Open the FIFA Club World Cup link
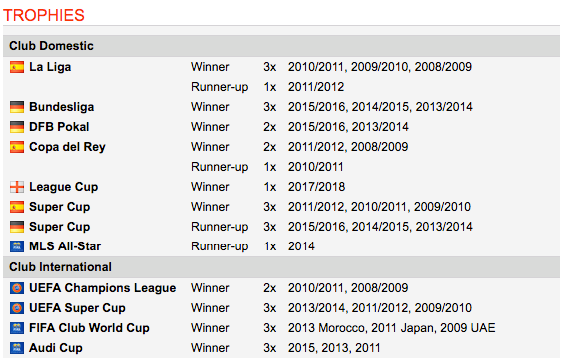 [x=89, y=328]
